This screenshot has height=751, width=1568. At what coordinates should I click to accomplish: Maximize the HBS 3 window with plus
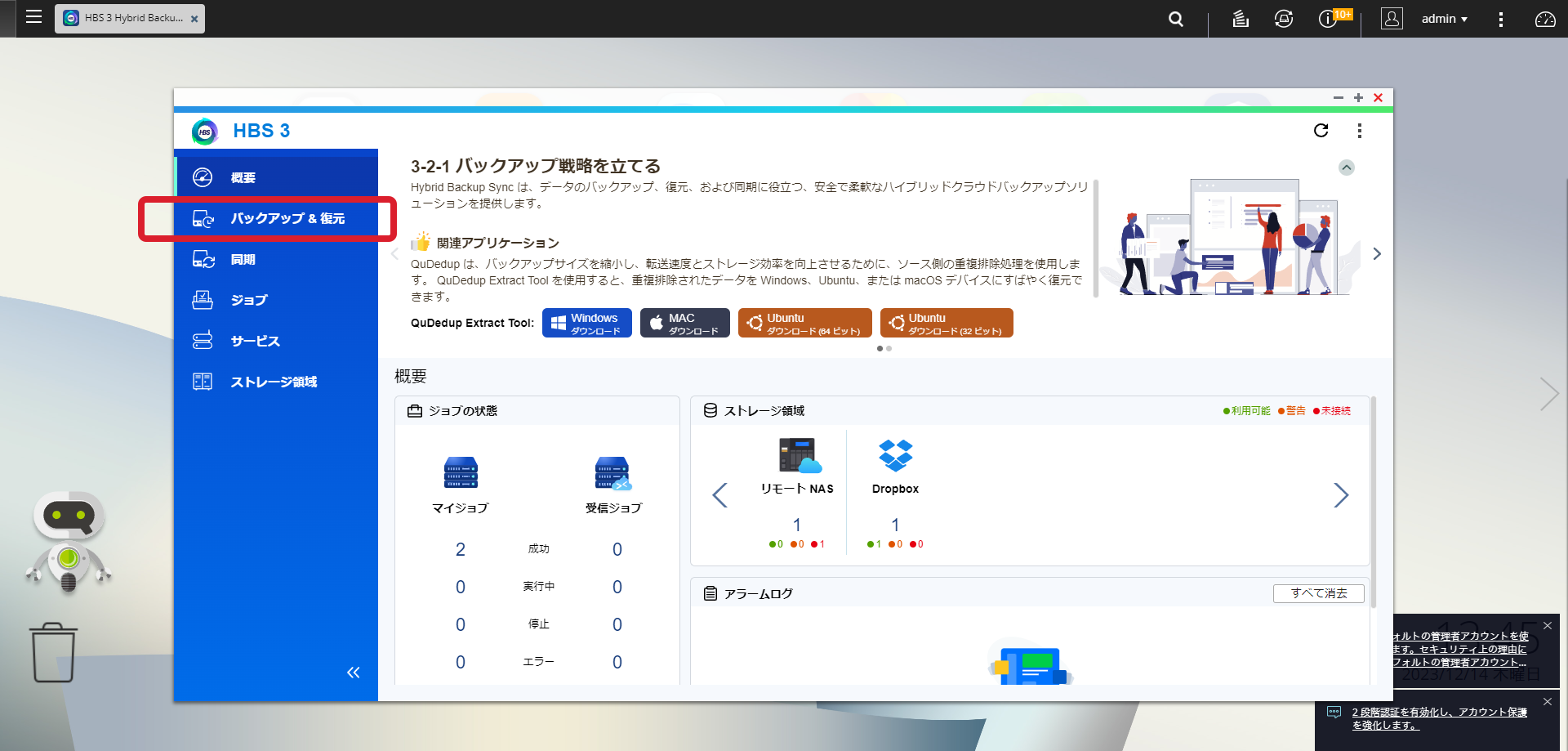[1358, 97]
